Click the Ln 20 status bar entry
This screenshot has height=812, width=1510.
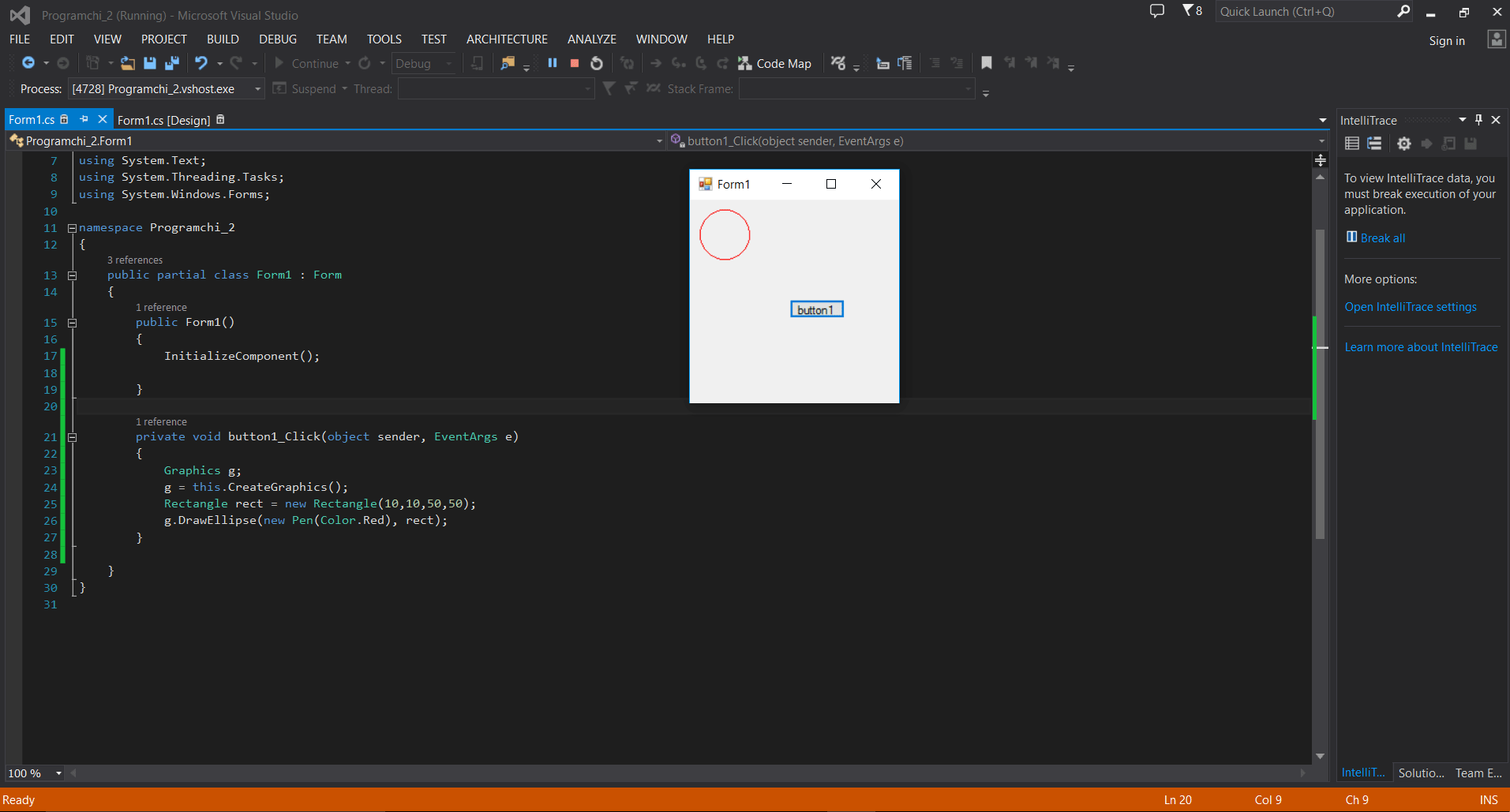point(1178,800)
